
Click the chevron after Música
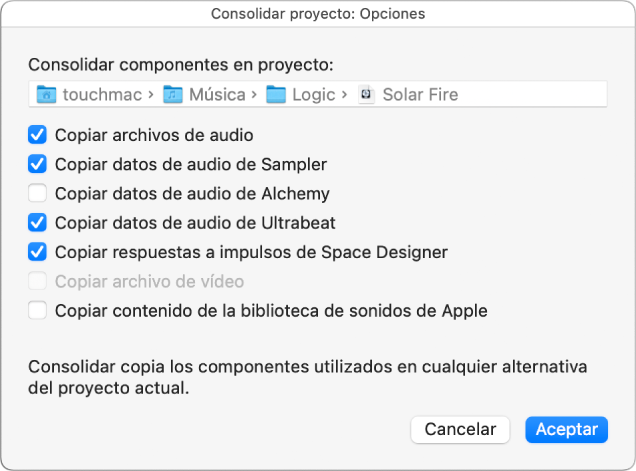tap(257, 95)
